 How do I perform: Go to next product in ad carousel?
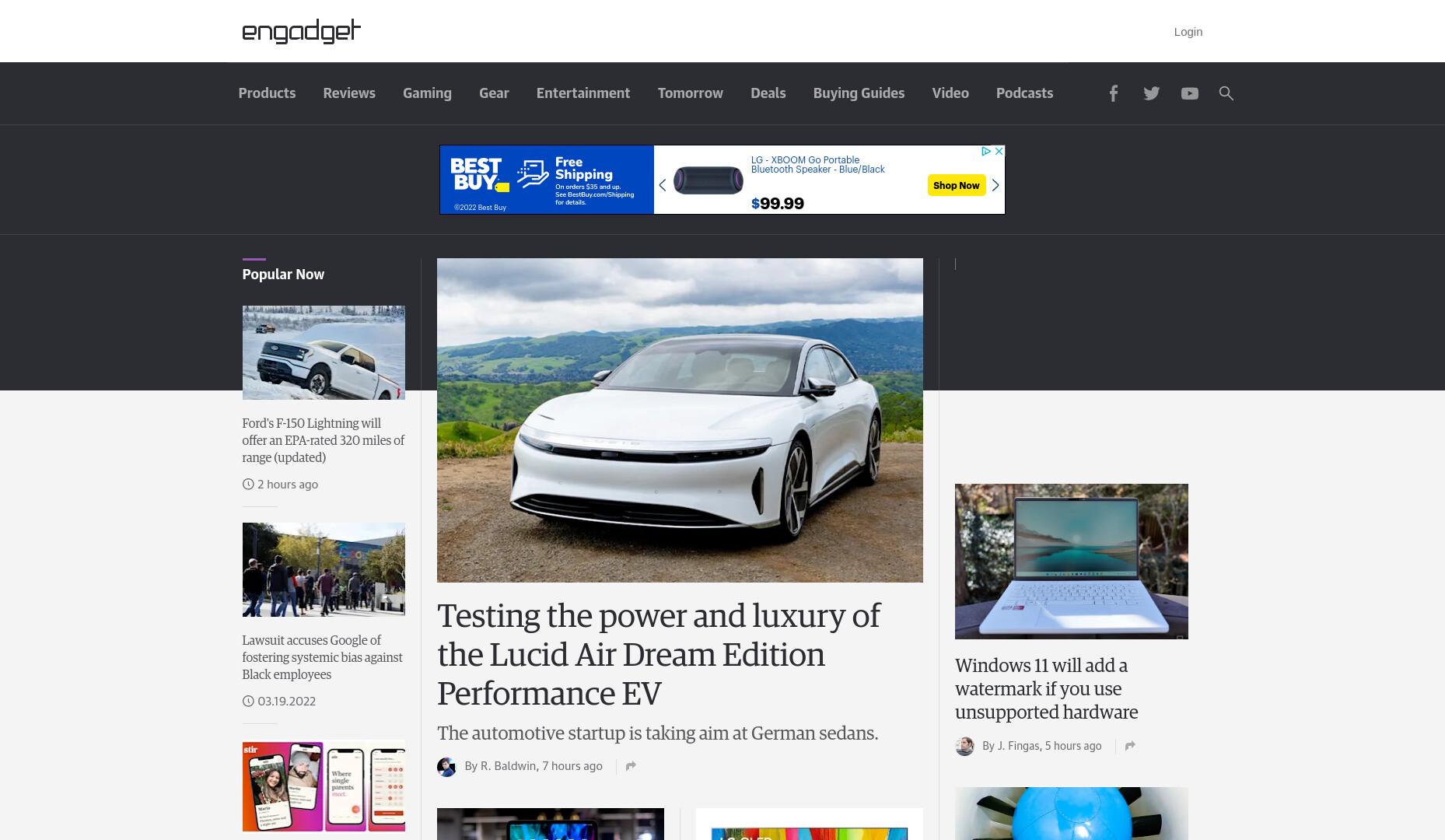click(x=995, y=185)
